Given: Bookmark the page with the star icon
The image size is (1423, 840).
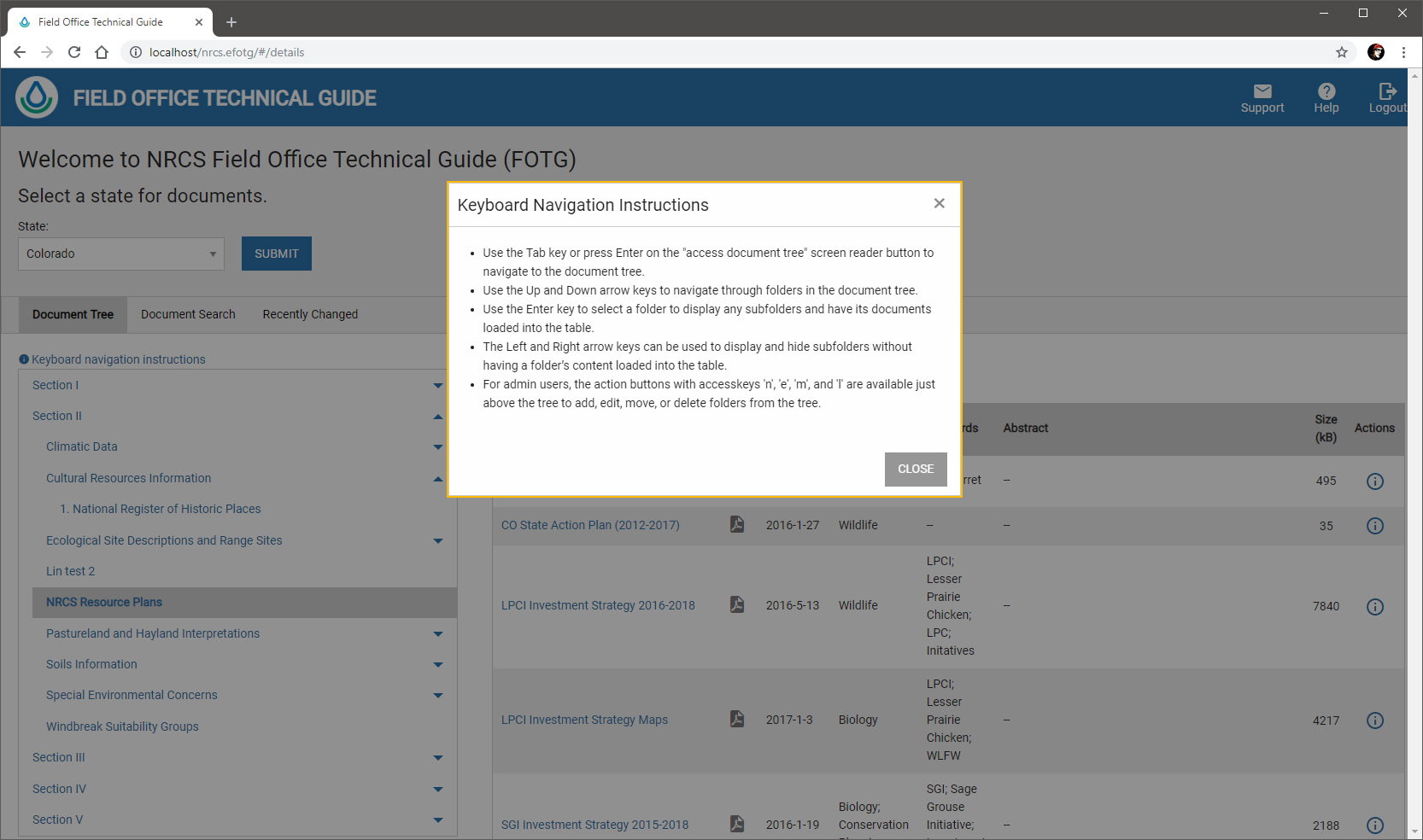Looking at the screenshot, I should [1342, 52].
